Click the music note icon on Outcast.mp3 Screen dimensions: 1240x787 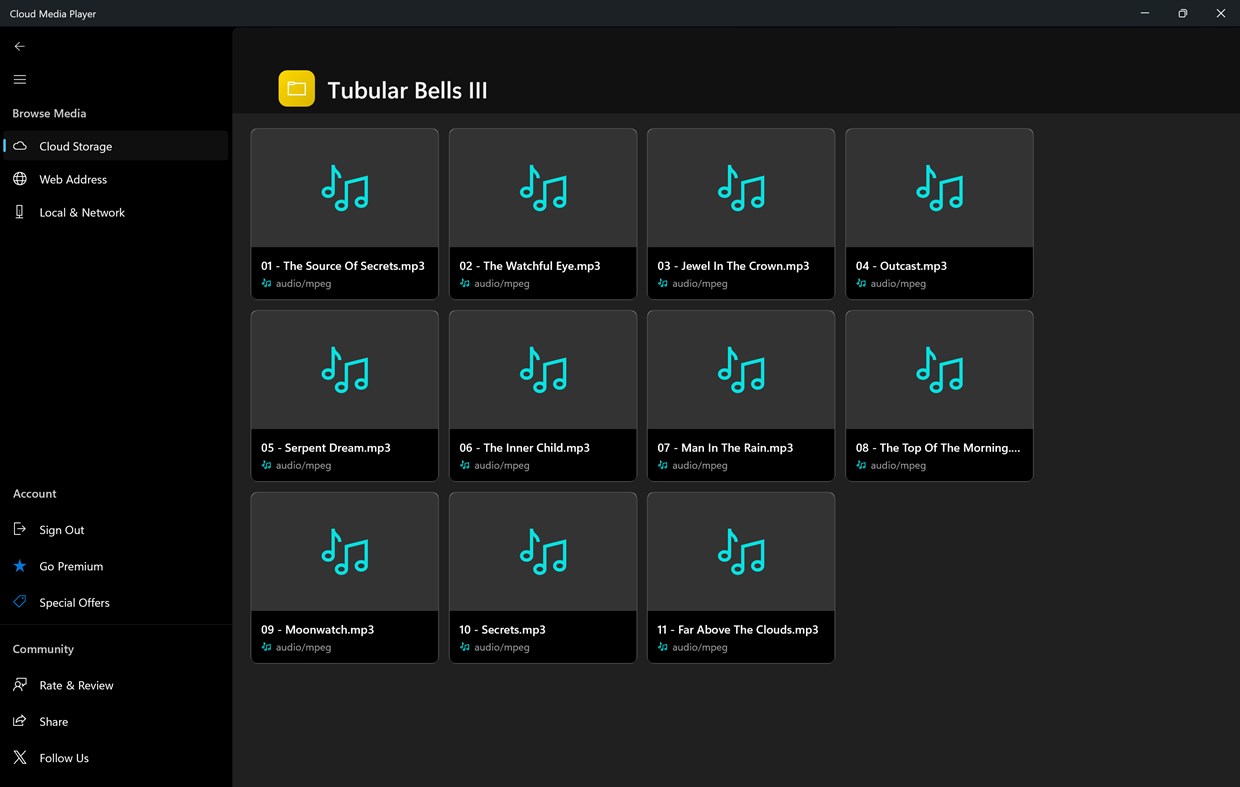pos(938,187)
